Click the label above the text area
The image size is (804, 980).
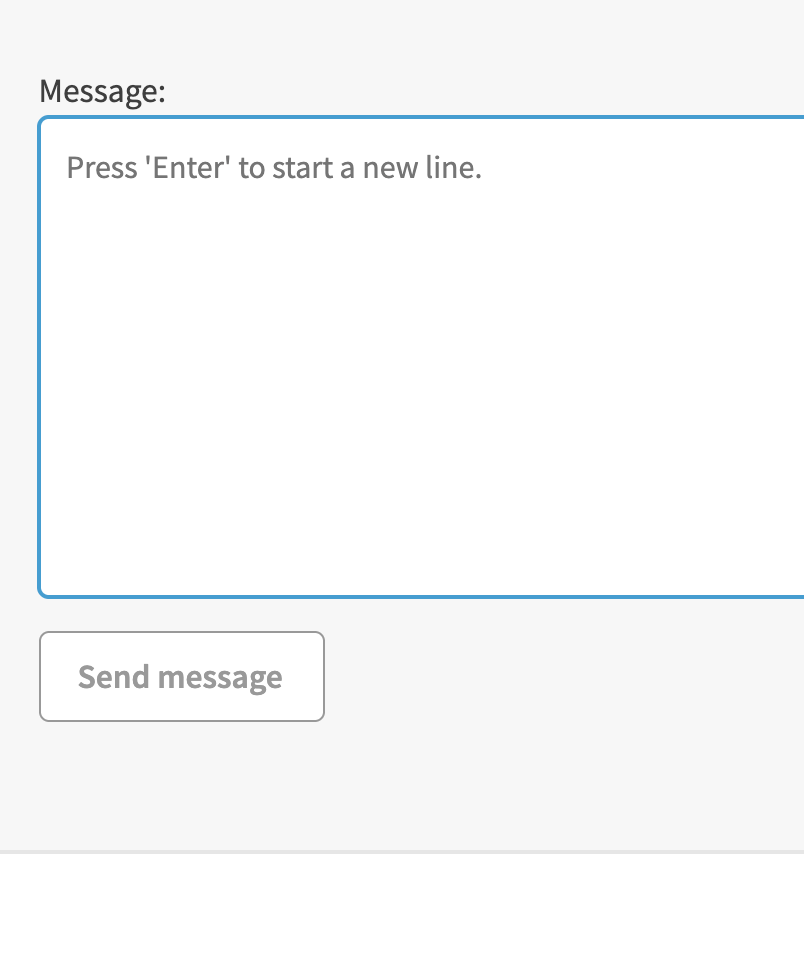[x=102, y=92]
